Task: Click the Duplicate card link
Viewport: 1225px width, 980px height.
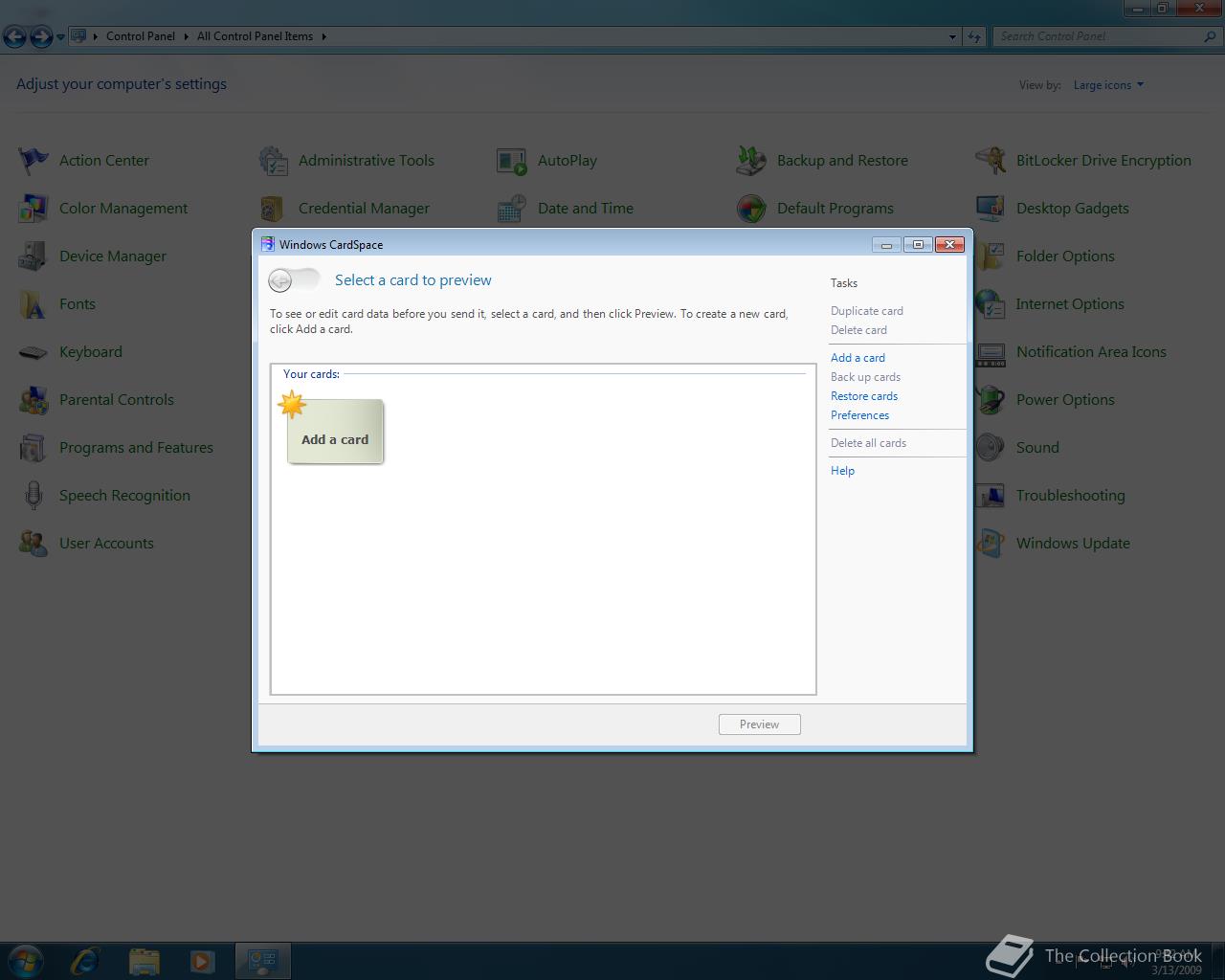Action: (867, 311)
